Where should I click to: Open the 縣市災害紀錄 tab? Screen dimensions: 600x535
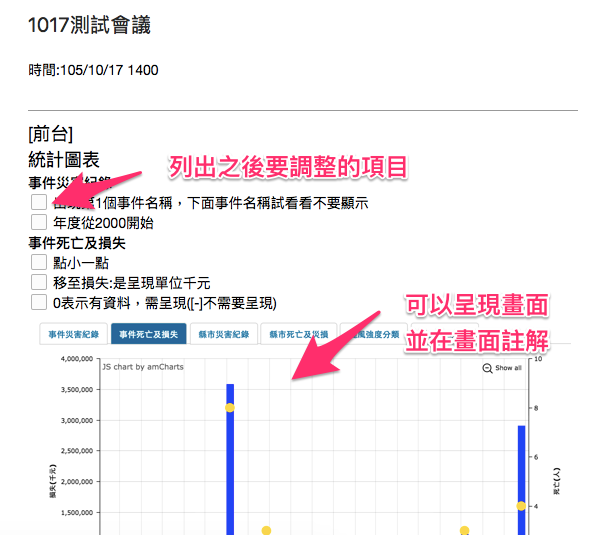point(224,334)
